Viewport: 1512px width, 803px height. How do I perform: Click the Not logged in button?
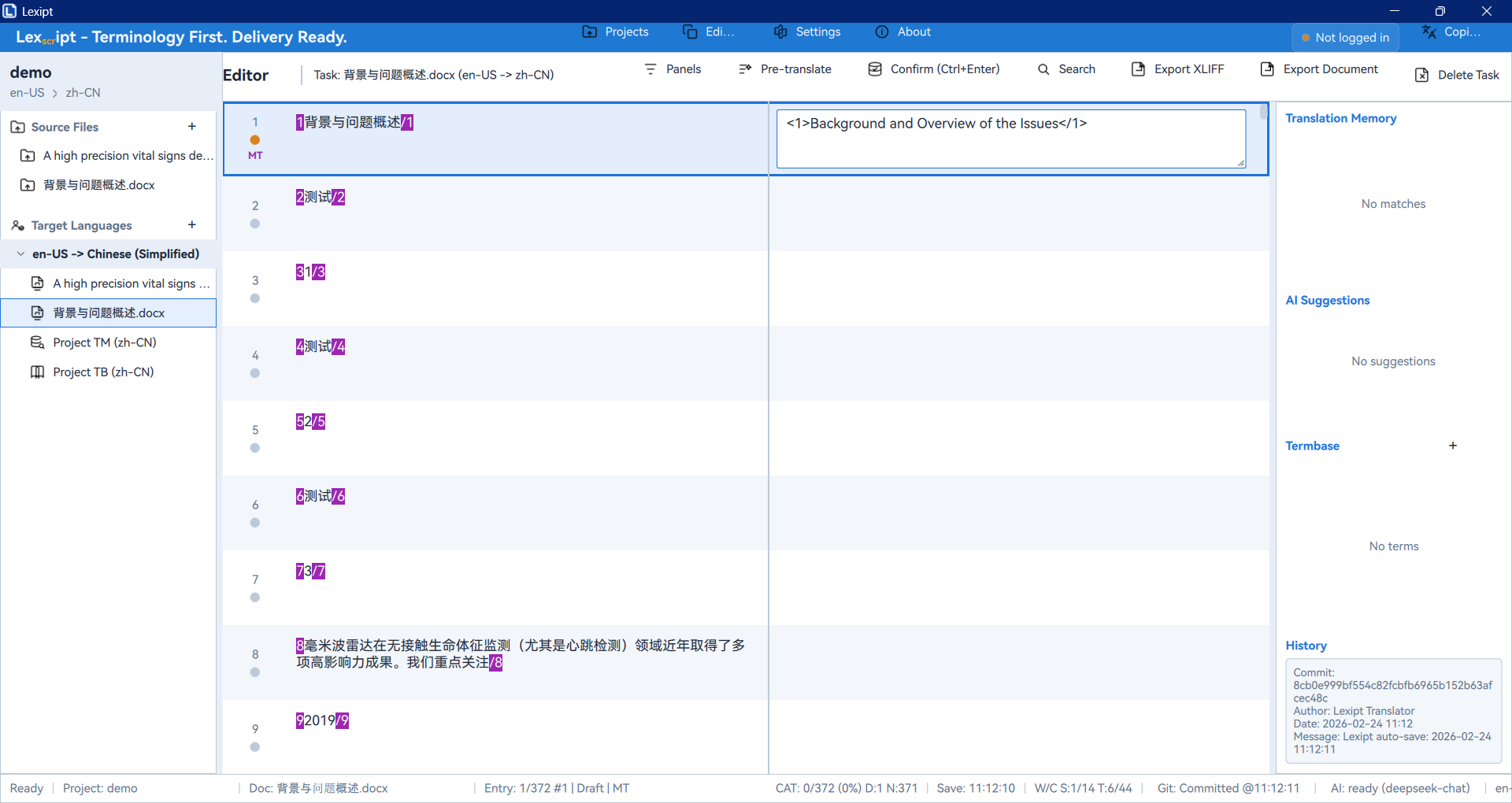[1345, 38]
